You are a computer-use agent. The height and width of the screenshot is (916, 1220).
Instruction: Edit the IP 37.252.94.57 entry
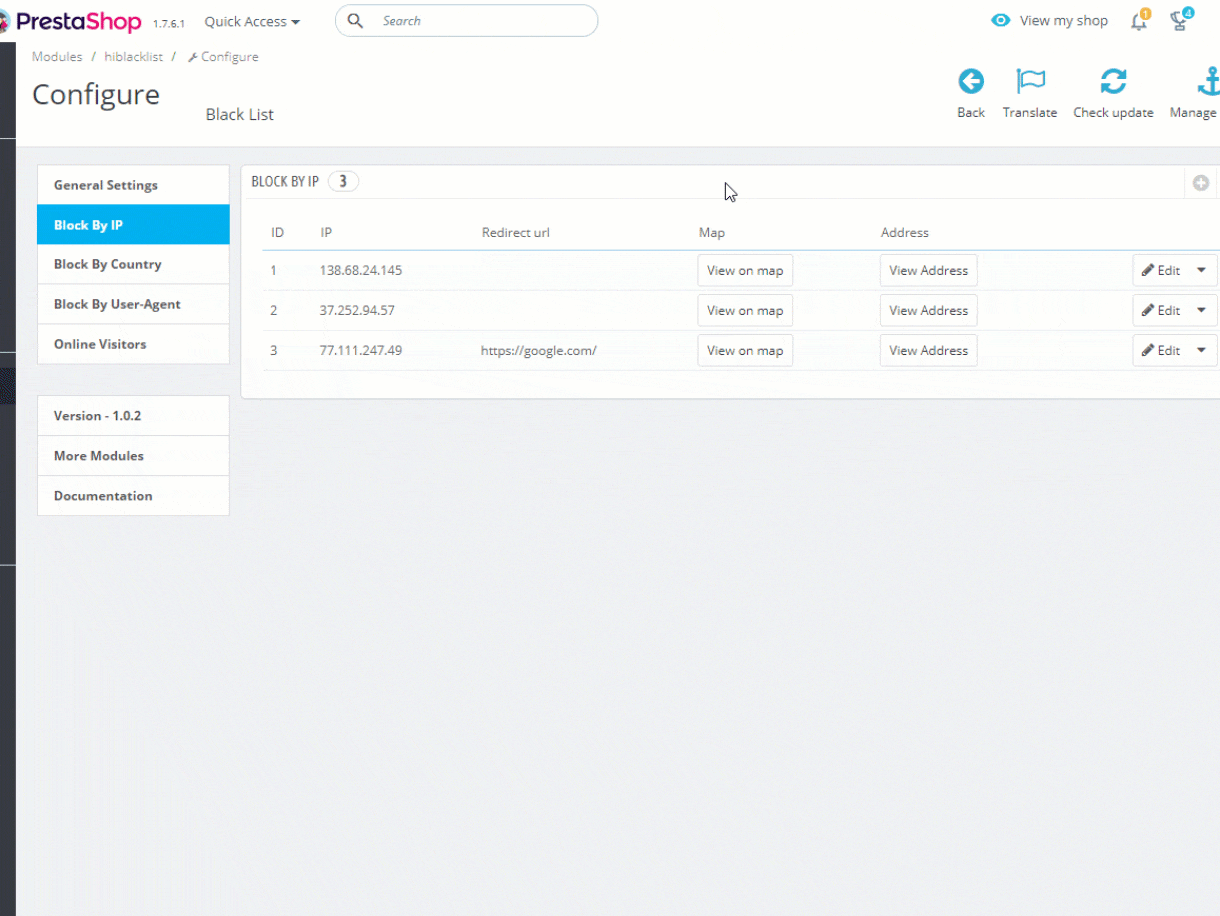(1161, 310)
